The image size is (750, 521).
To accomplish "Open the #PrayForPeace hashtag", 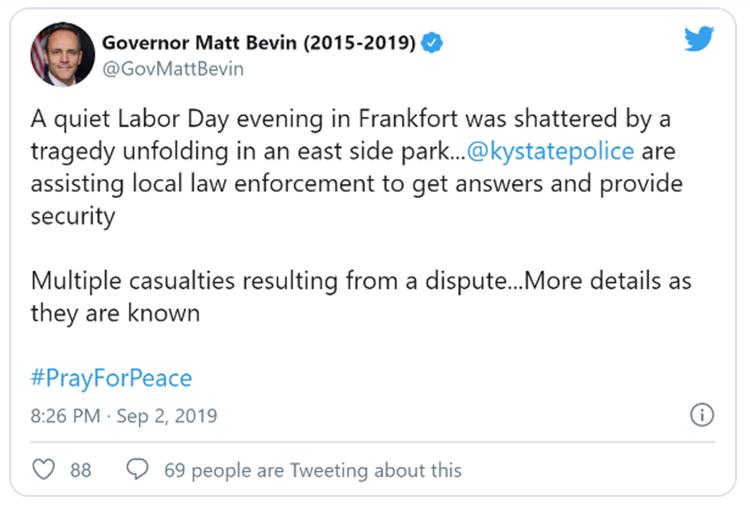I will tap(111, 378).
